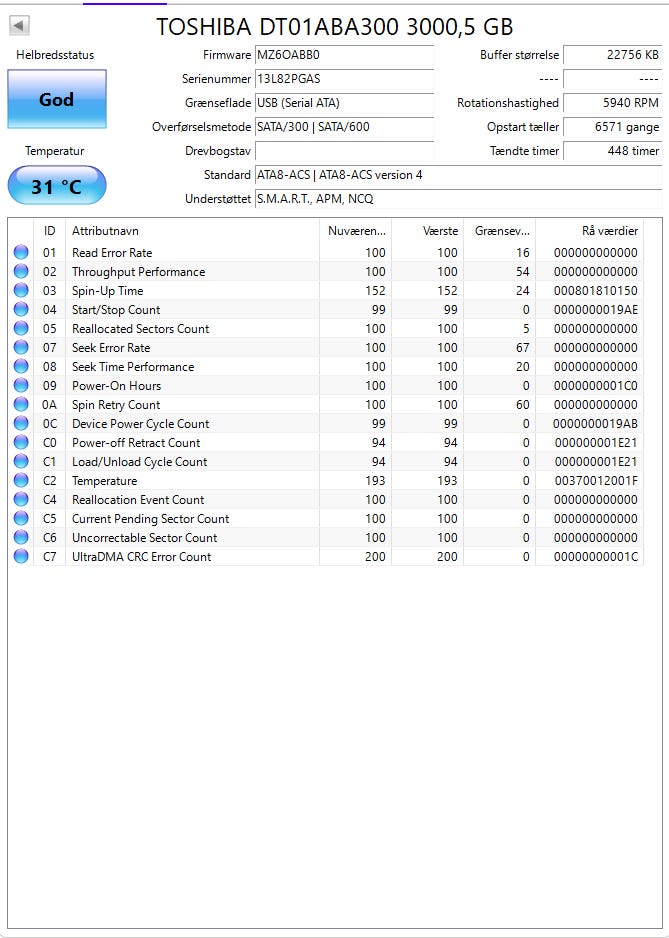Image resolution: width=669 pixels, height=938 pixels.
Task: Click status orb for Temperature attribute
Action: [x=21, y=480]
